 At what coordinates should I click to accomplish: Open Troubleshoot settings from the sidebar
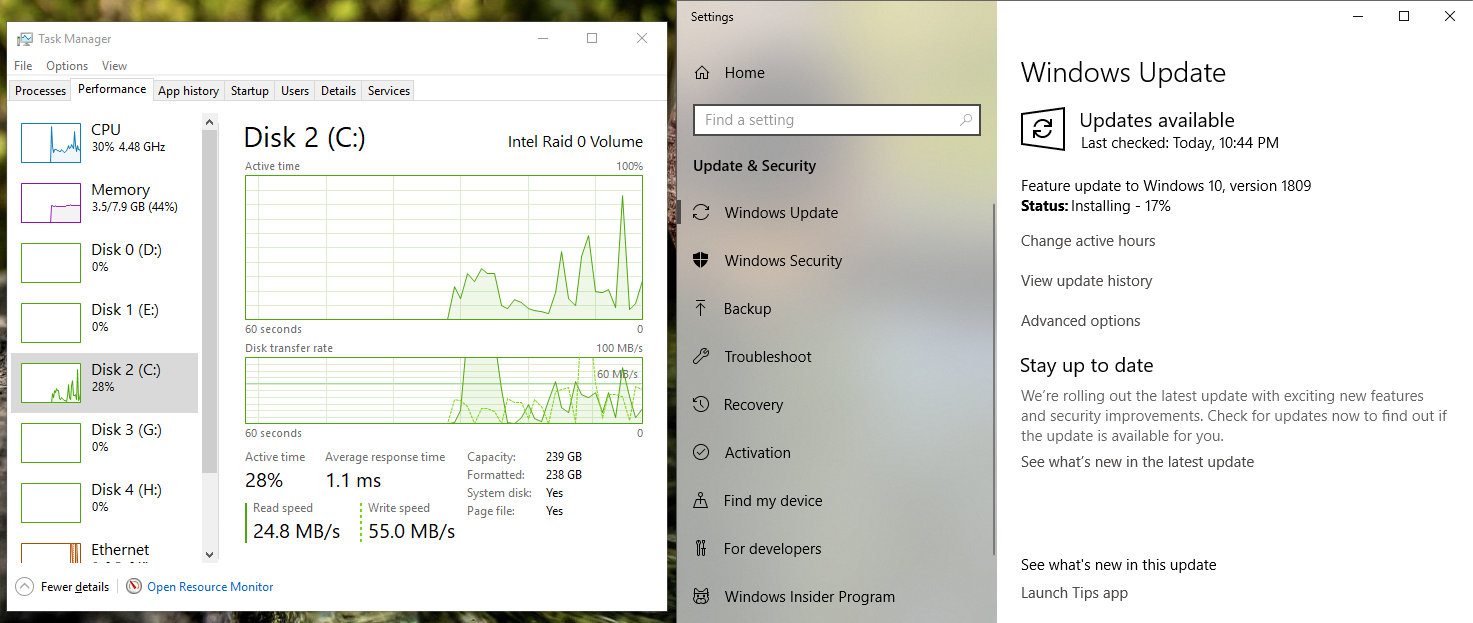(765, 356)
